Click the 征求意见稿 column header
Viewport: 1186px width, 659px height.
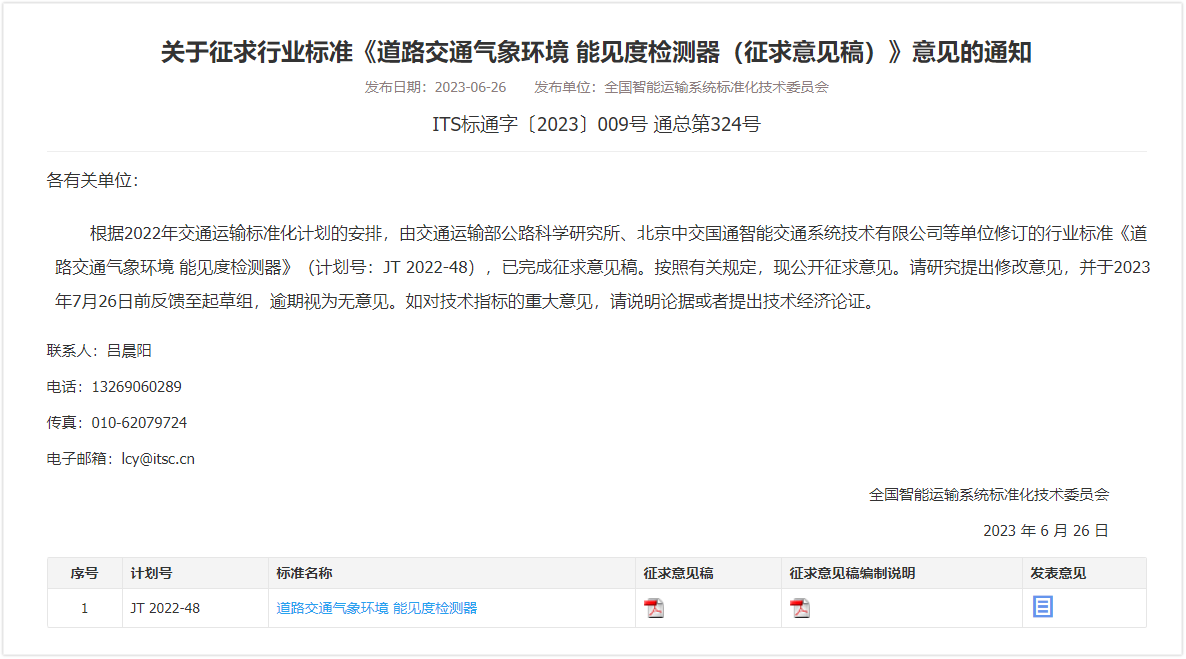708,574
